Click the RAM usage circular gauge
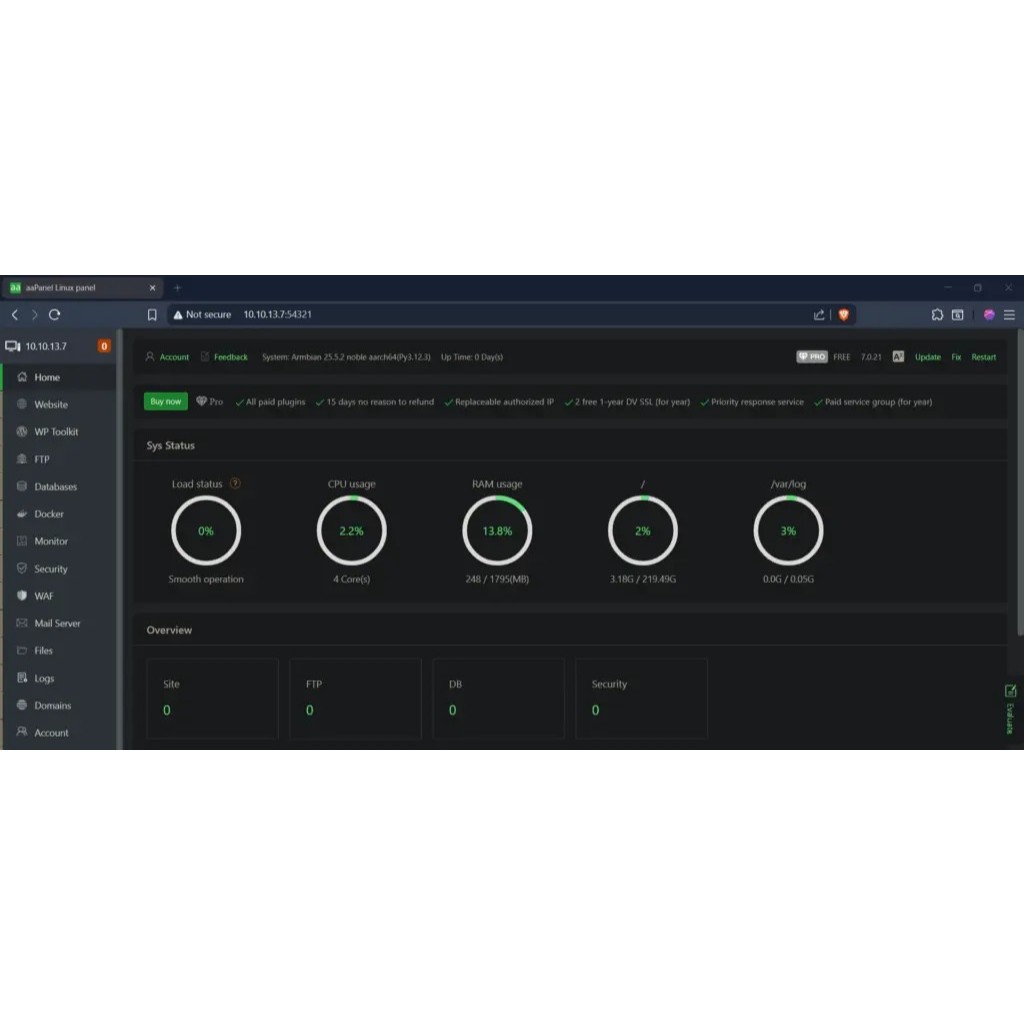Screen dimensions: 1024x1024 (x=497, y=531)
